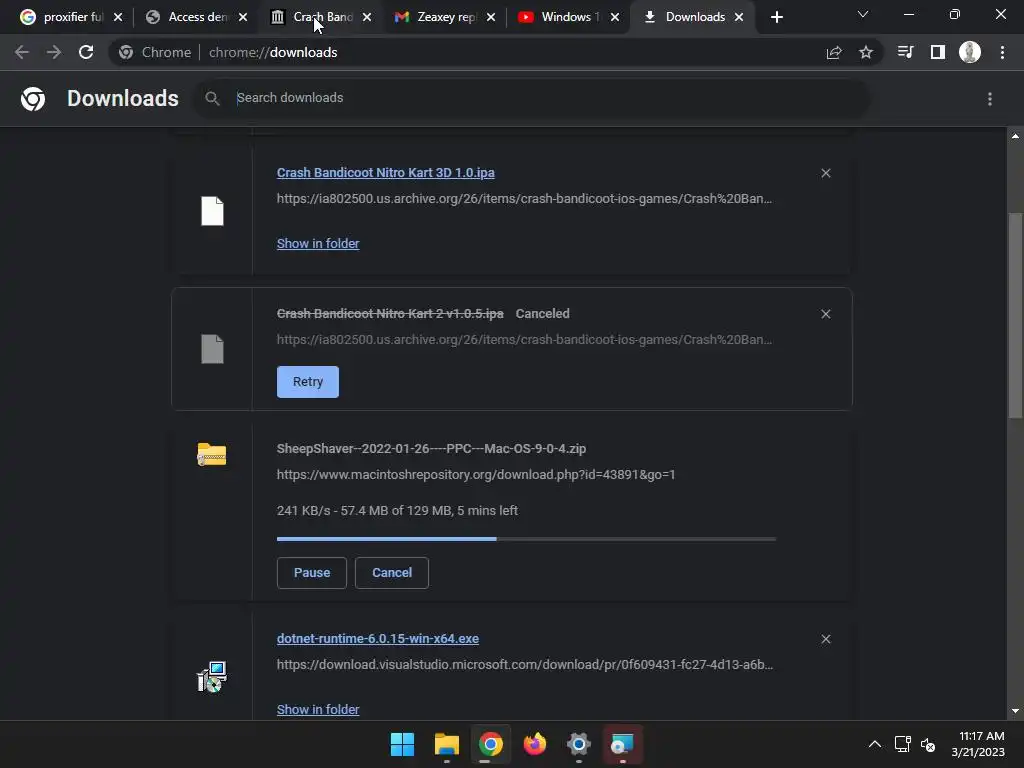
Task: Click the 241 KB/s download status text
Action: (x=397, y=511)
